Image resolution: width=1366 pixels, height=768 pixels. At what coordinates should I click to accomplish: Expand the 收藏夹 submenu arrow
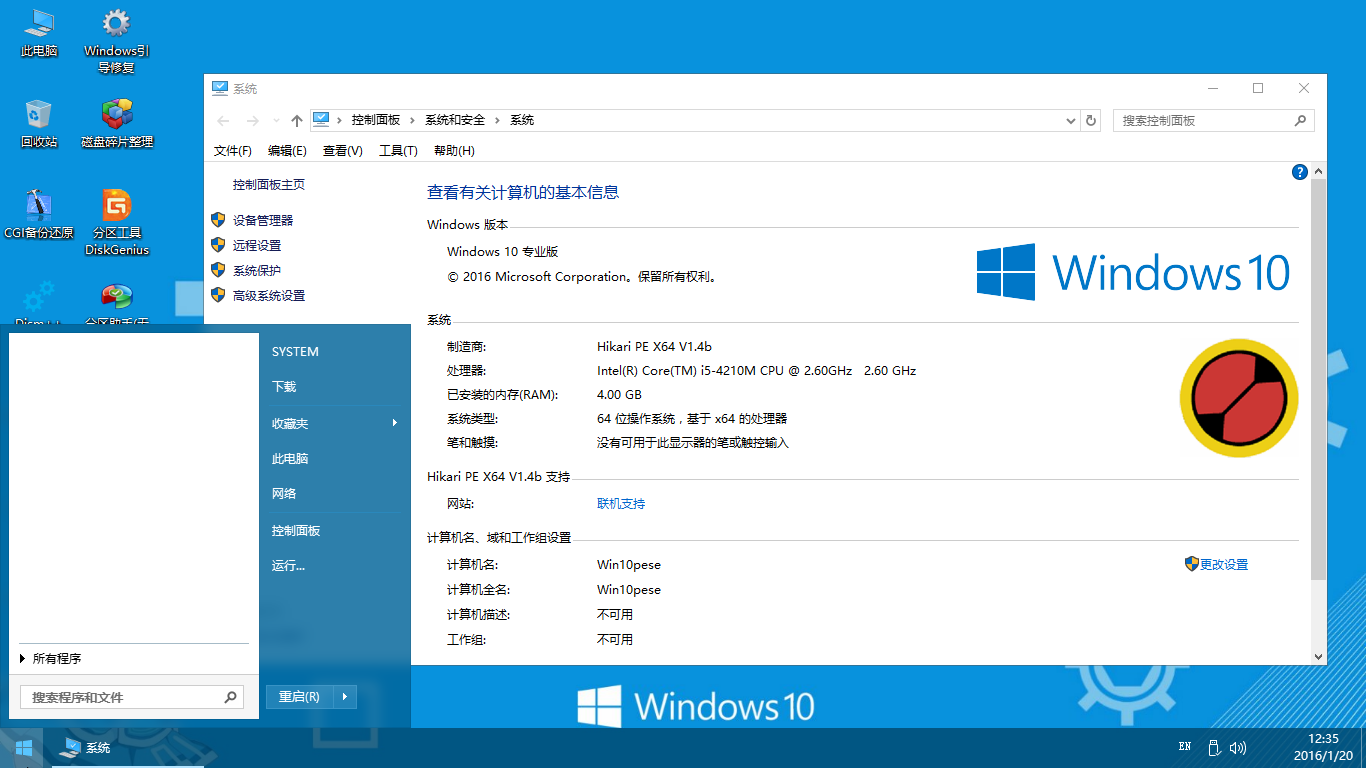[395, 423]
